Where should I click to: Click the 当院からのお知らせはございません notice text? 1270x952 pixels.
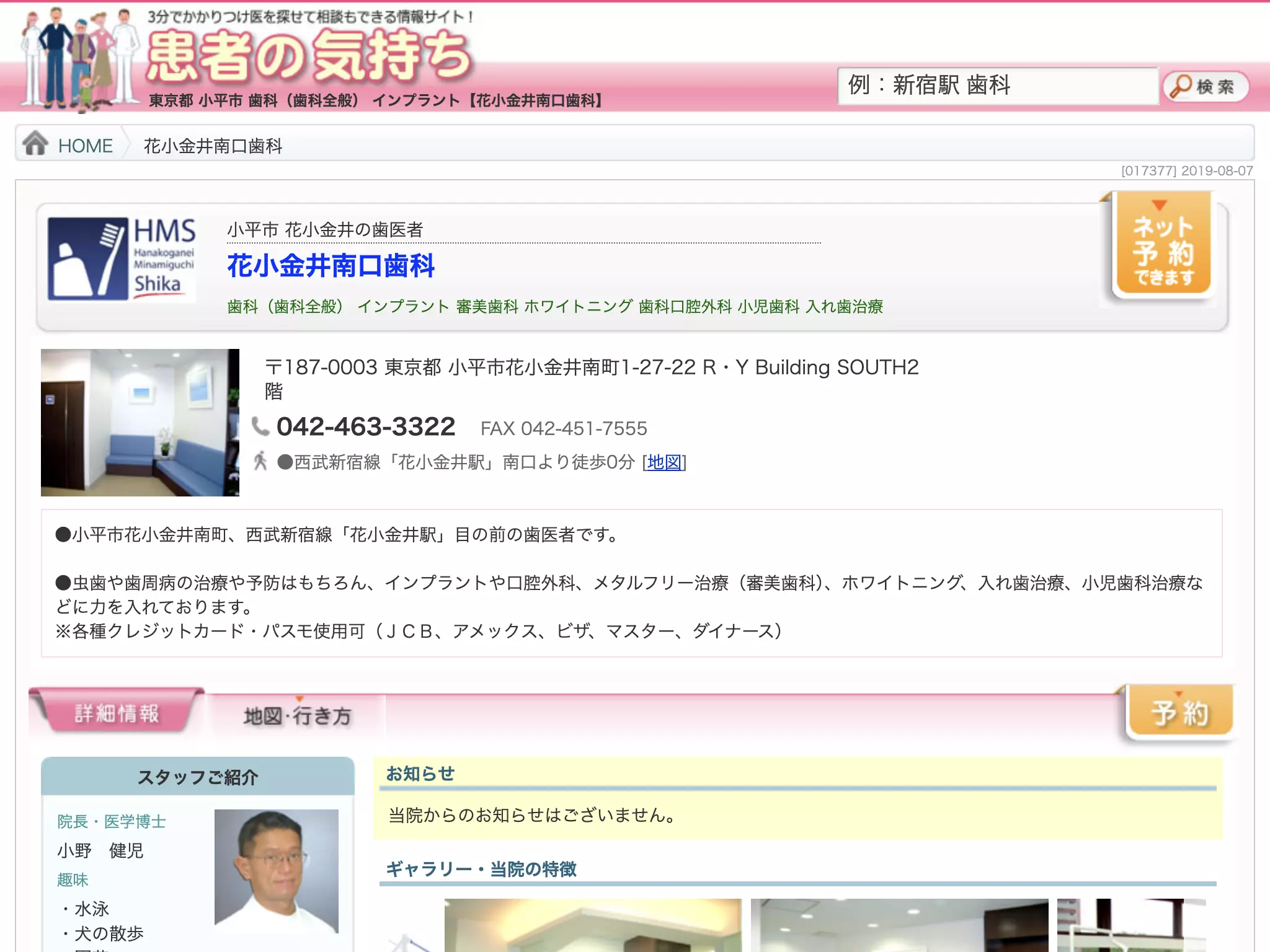(532, 815)
